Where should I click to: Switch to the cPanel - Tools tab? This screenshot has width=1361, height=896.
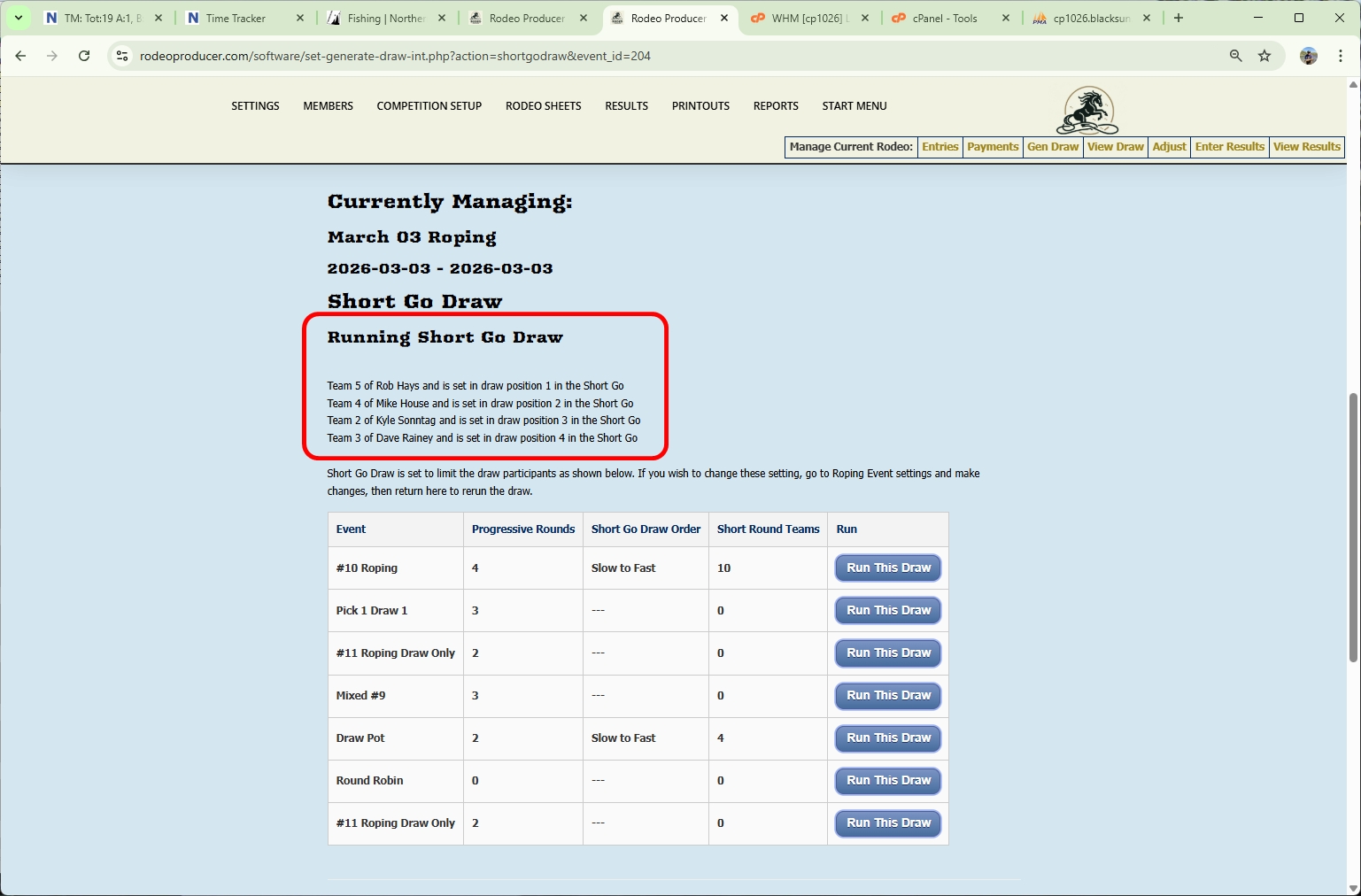(945, 18)
